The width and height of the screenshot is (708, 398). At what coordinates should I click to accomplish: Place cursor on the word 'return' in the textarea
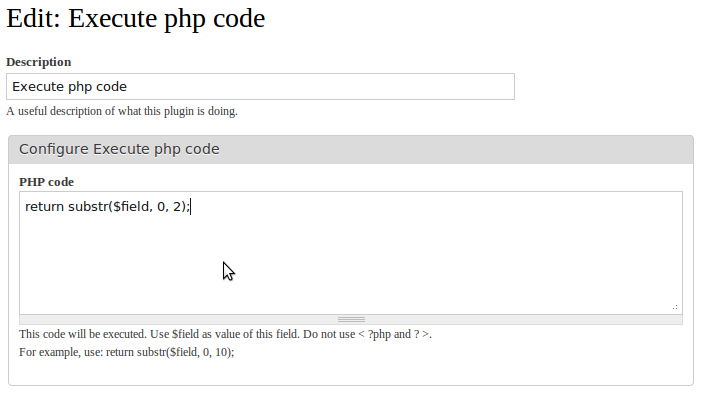44,206
